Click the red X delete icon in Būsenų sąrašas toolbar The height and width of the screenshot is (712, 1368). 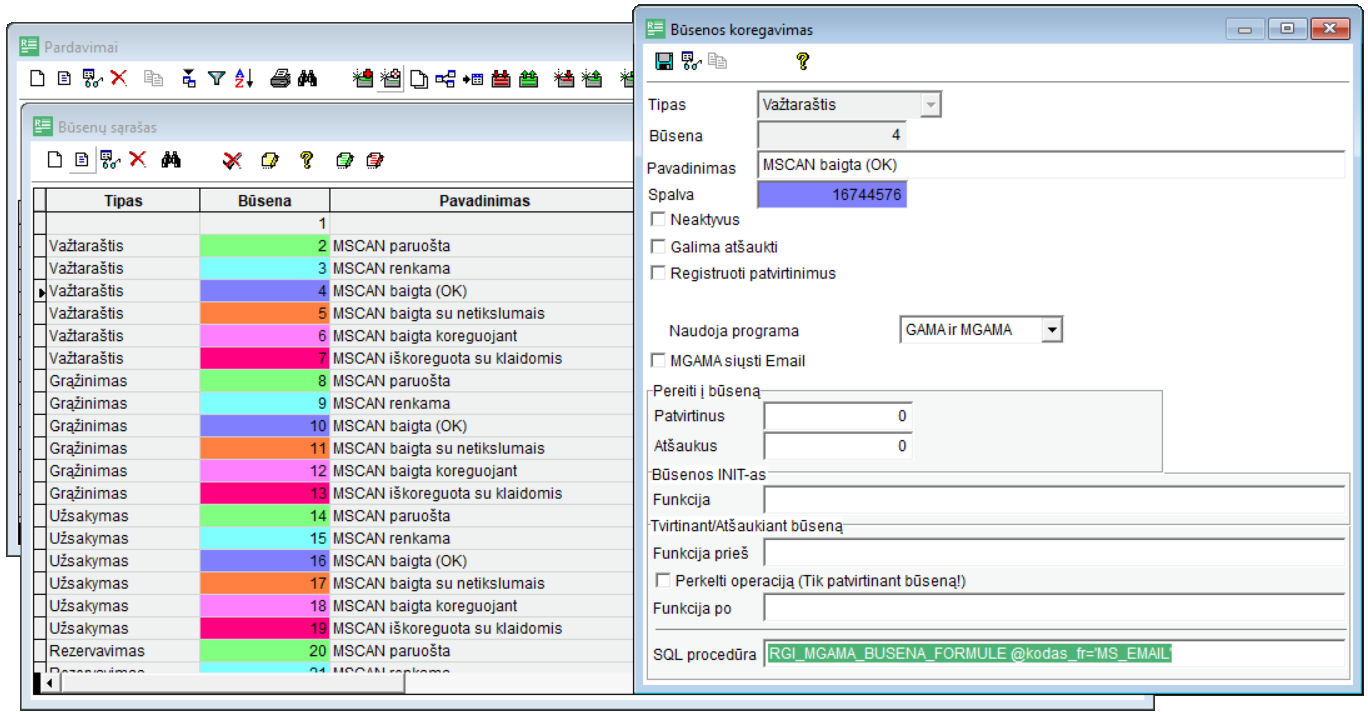pos(138,159)
